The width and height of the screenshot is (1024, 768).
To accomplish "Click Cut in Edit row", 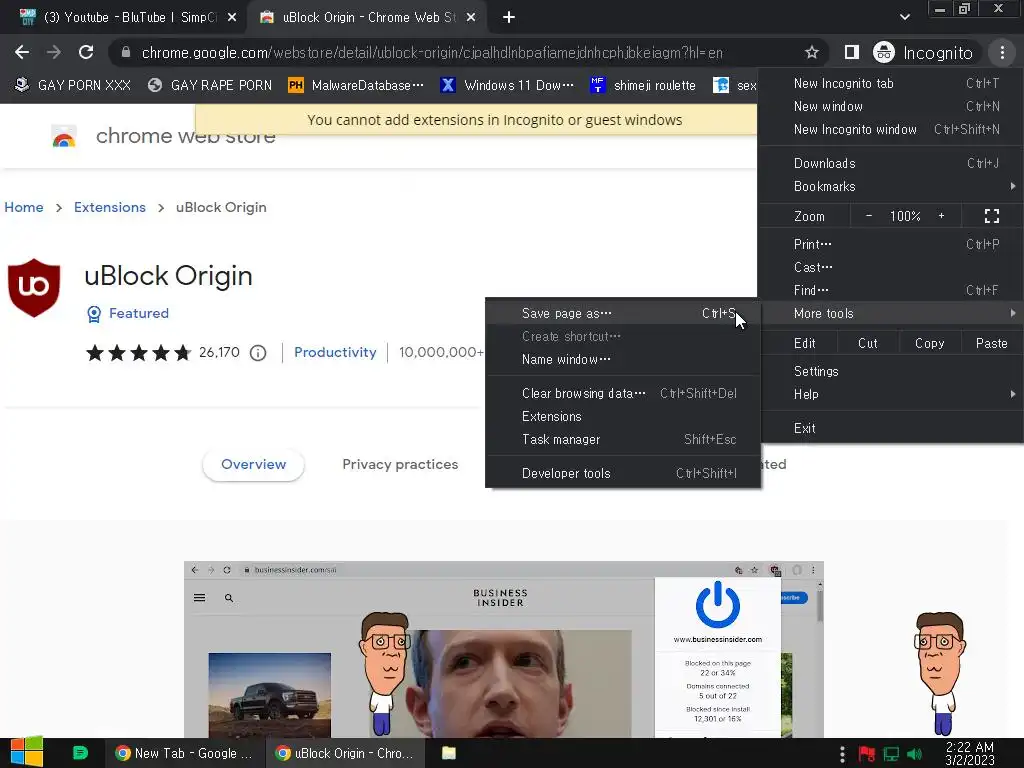I will click(868, 343).
